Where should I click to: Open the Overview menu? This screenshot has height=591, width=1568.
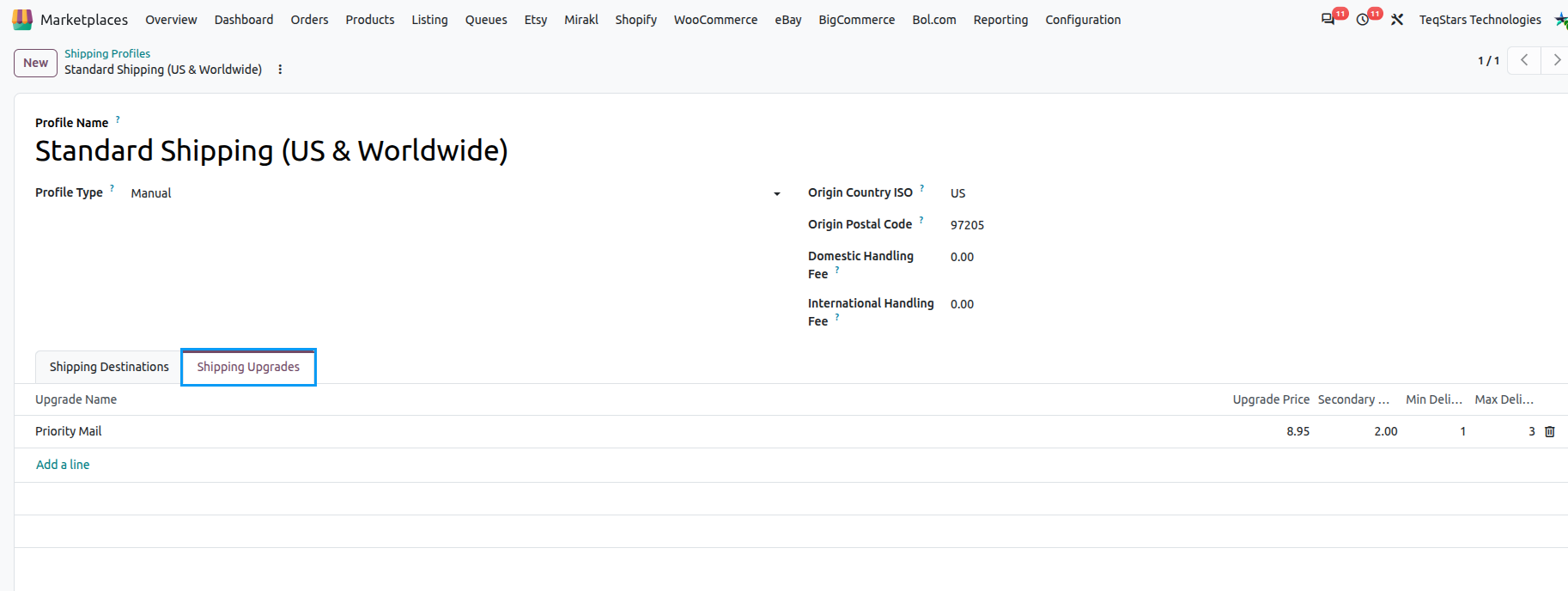click(171, 20)
